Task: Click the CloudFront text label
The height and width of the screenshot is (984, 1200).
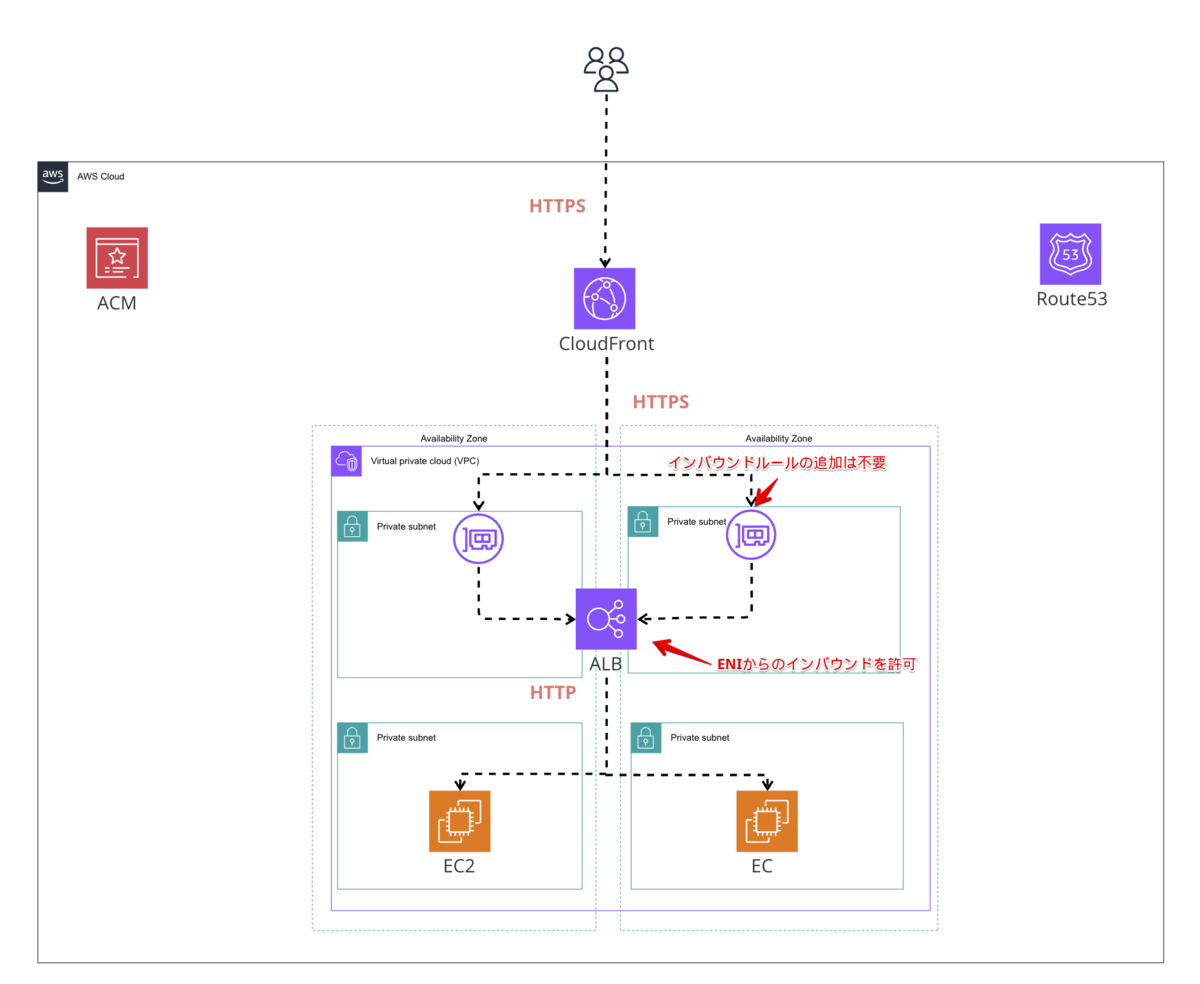Action: [x=606, y=344]
